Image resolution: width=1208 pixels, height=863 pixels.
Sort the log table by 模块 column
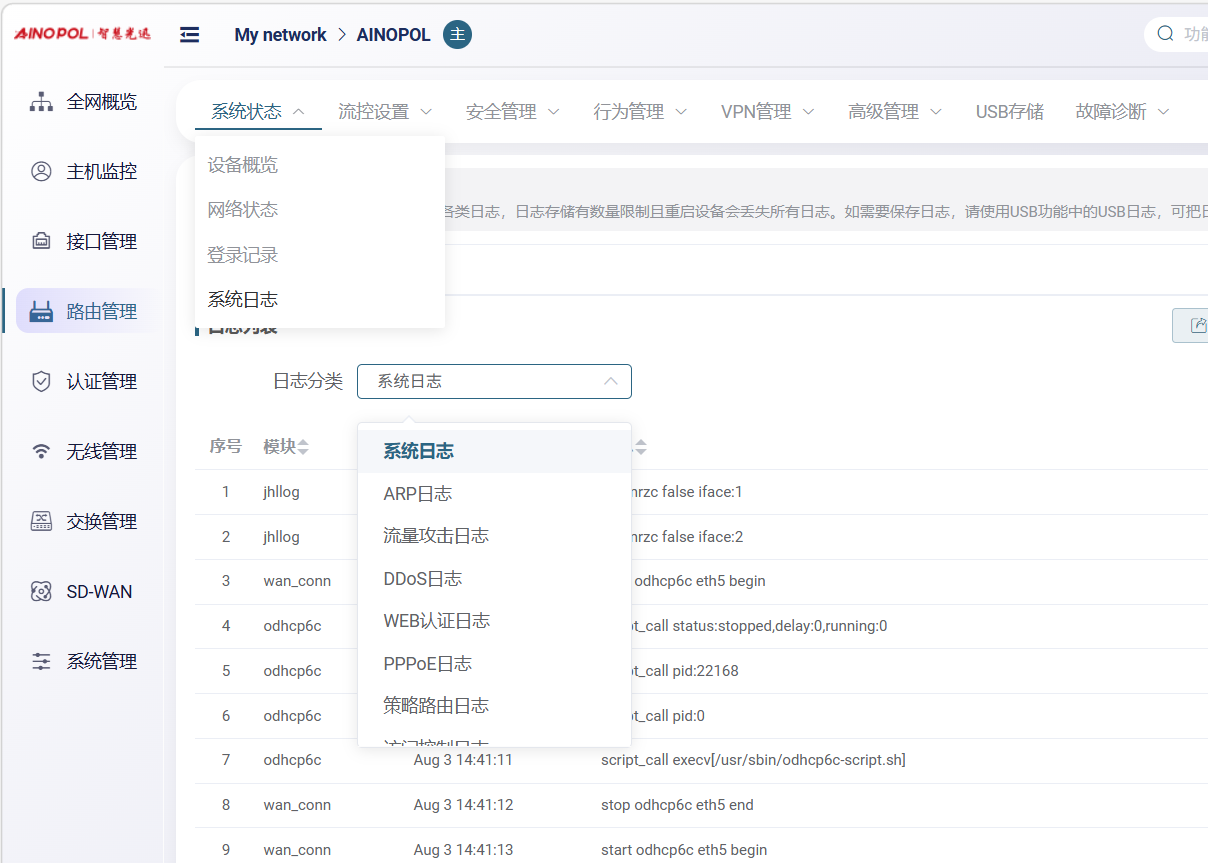[302, 447]
